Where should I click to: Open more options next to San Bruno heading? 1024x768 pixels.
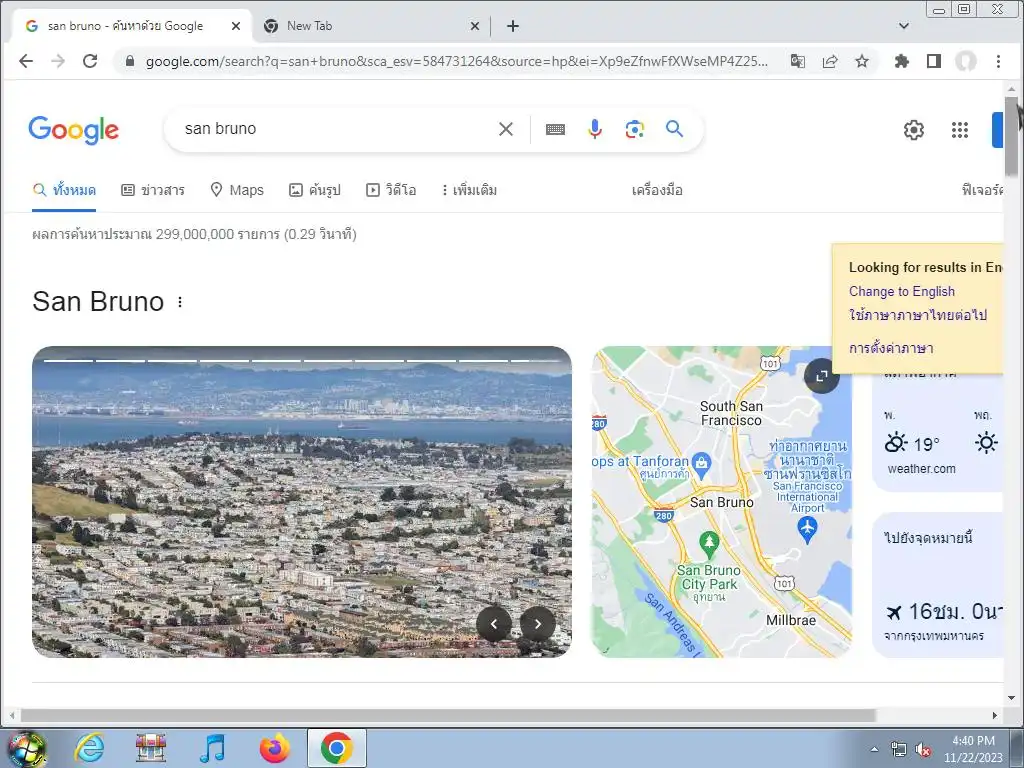coord(180,302)
